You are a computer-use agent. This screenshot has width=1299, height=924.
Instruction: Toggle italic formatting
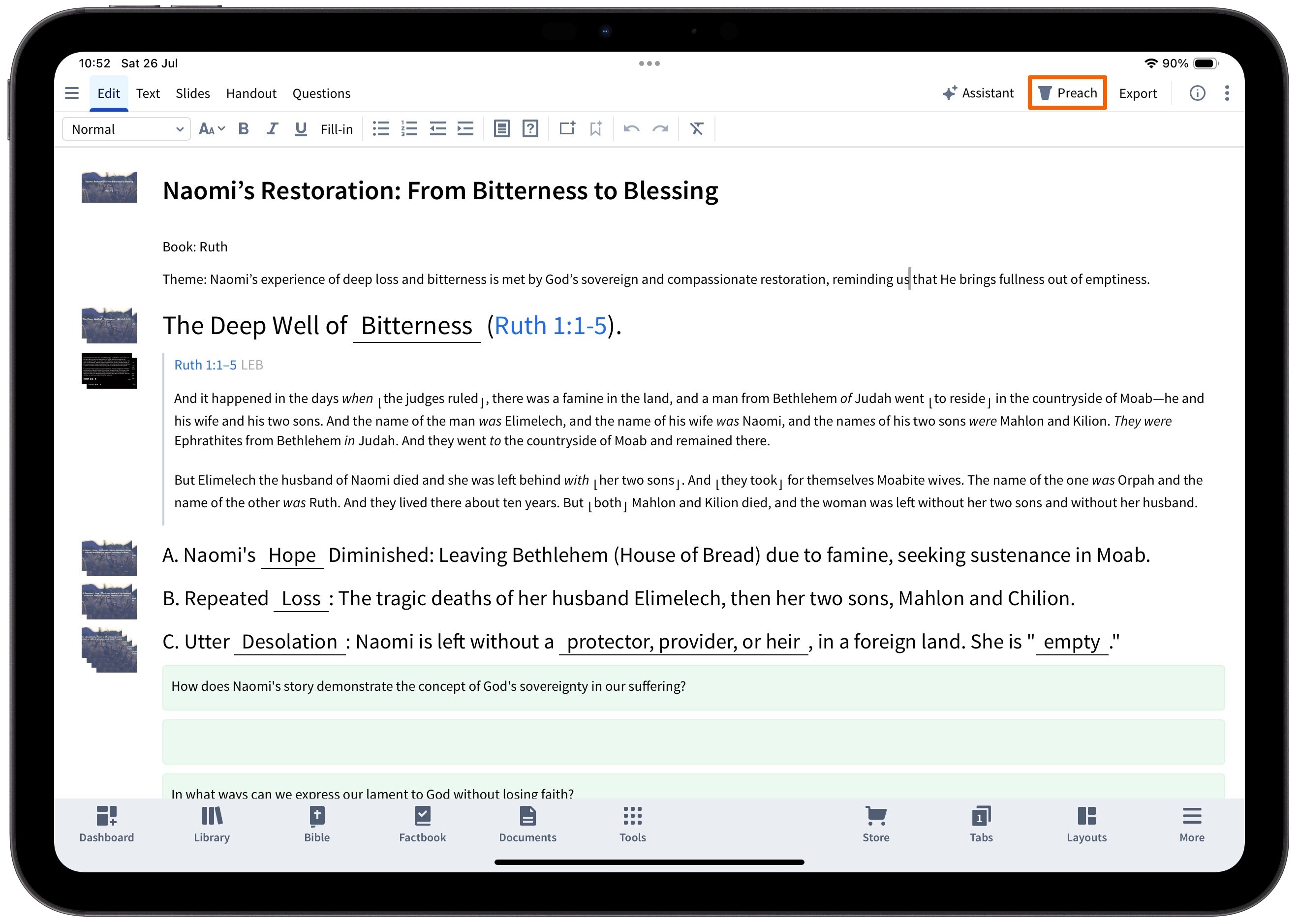pyautogui.click(x=273, y=129)
